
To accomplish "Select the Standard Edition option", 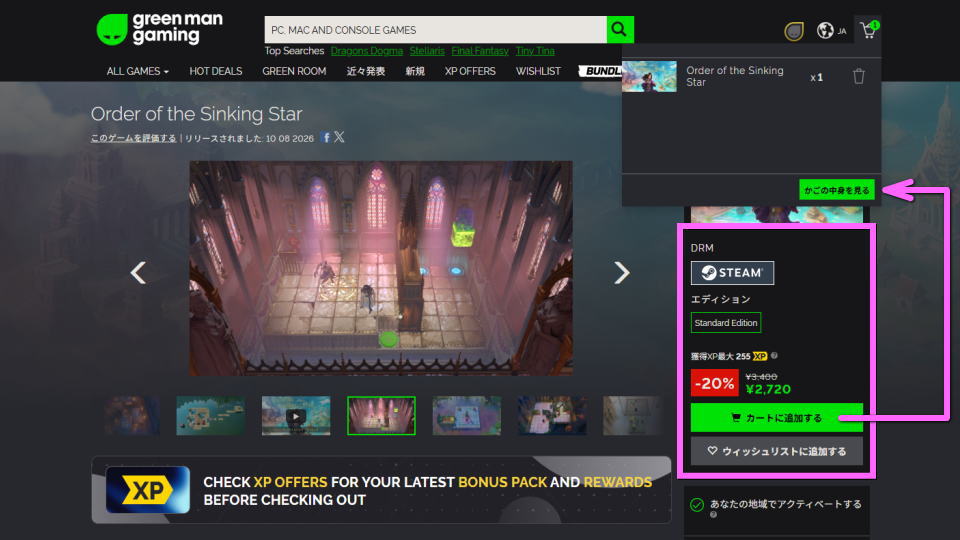I will point(726,323).
